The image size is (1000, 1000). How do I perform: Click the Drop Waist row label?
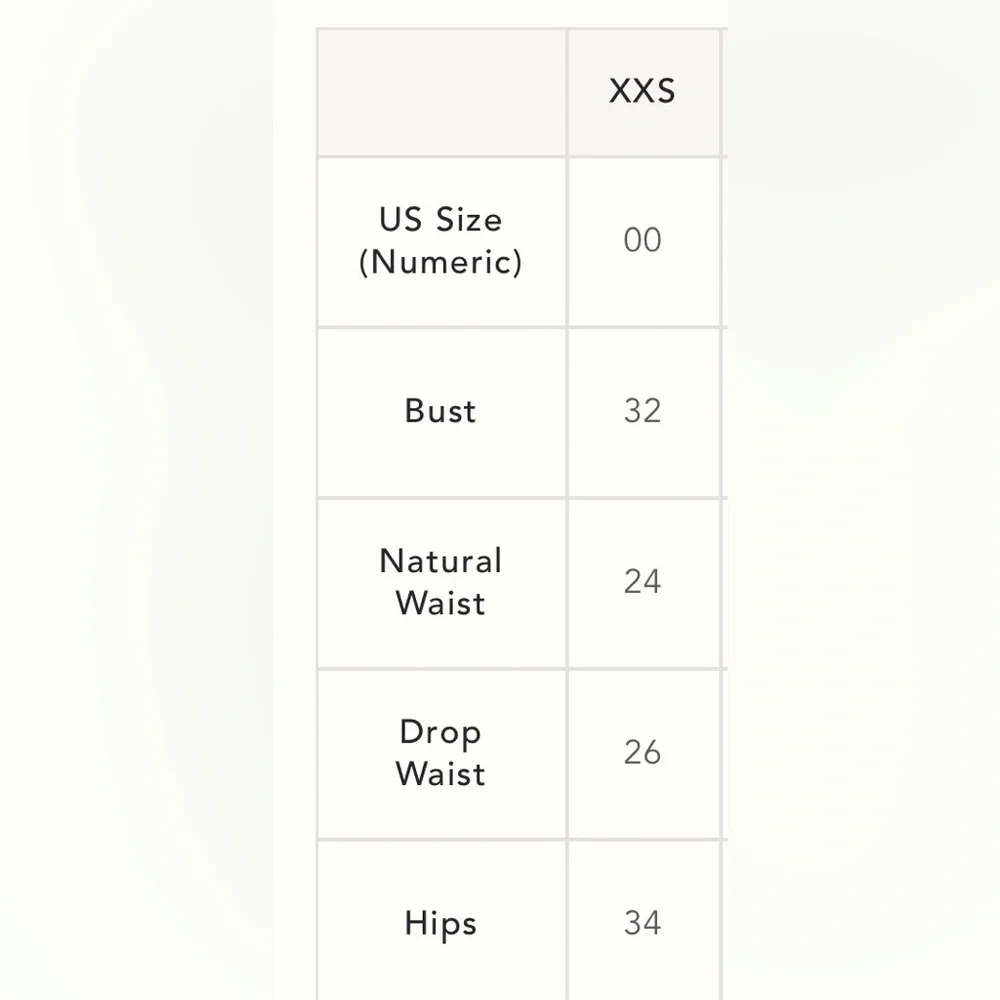point(441,753)
